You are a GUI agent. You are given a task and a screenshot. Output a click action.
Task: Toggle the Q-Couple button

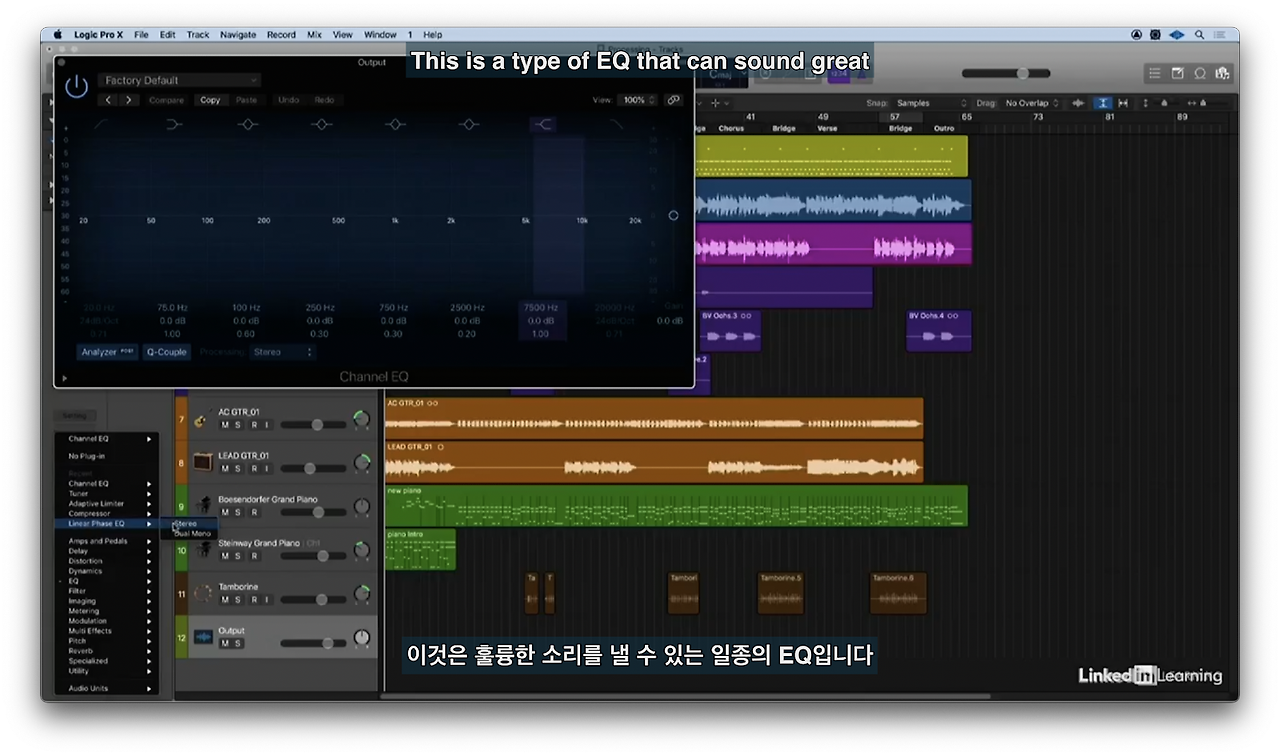click(x=166, y=352)
